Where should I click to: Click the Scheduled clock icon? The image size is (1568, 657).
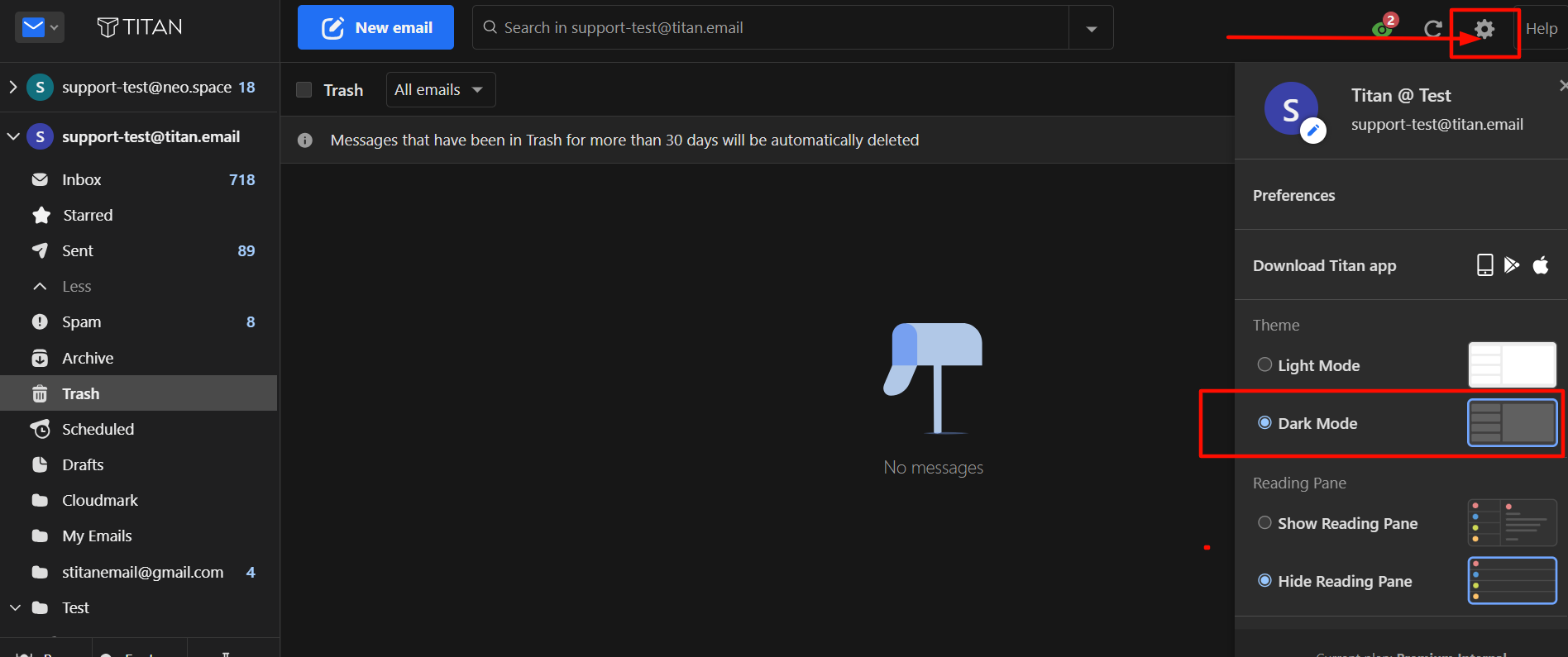coord(40,429)
